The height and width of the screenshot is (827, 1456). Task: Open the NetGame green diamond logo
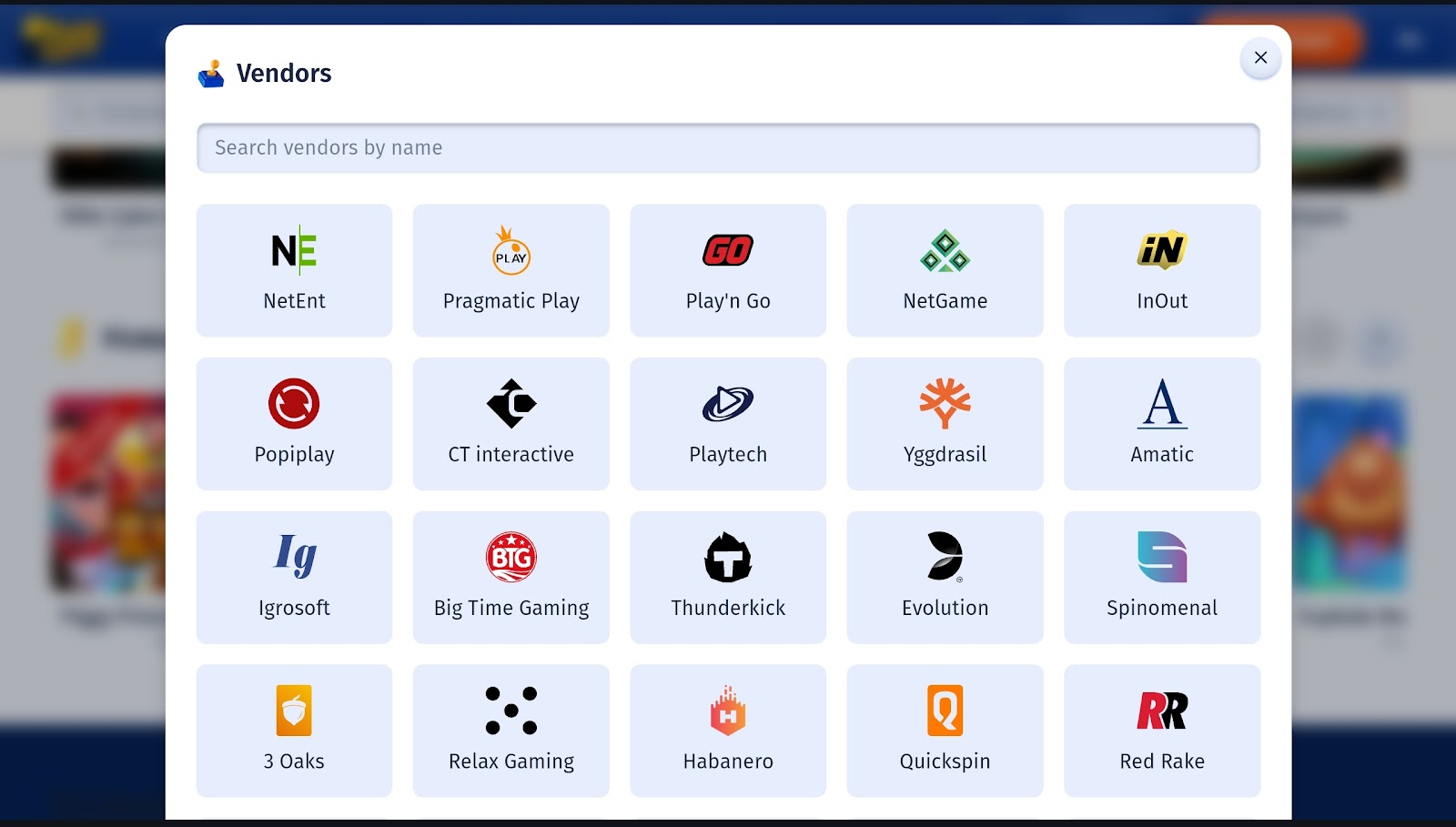[x=945, y=250]
